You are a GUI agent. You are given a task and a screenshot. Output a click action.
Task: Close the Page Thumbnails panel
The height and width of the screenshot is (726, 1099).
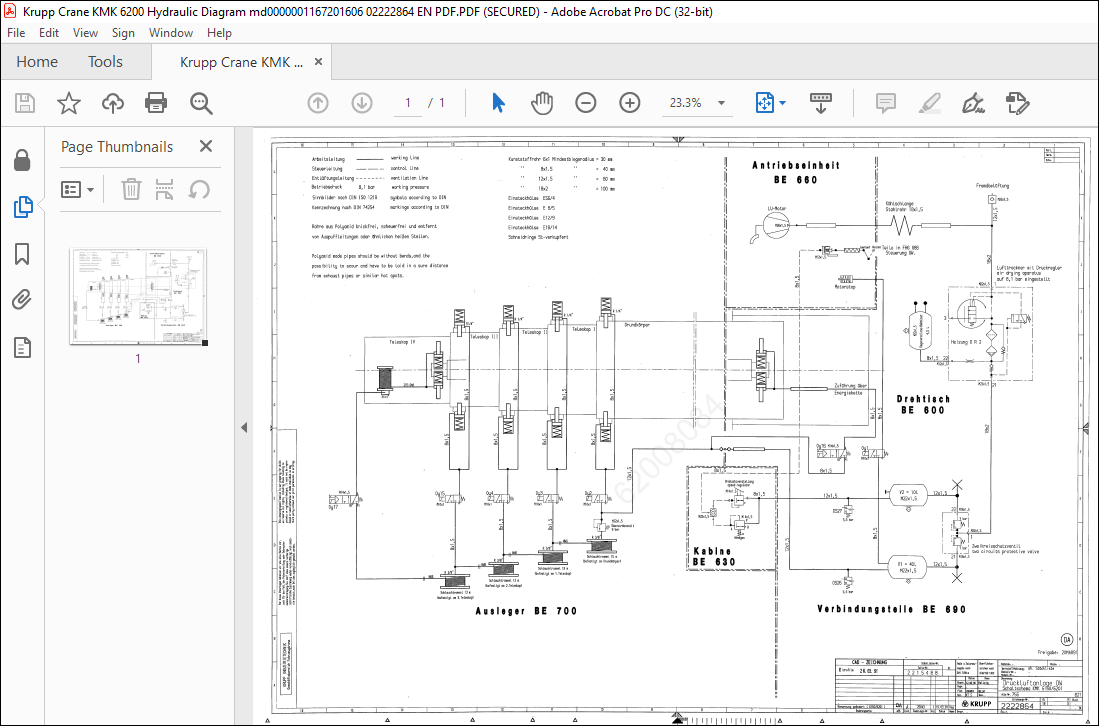205,146
